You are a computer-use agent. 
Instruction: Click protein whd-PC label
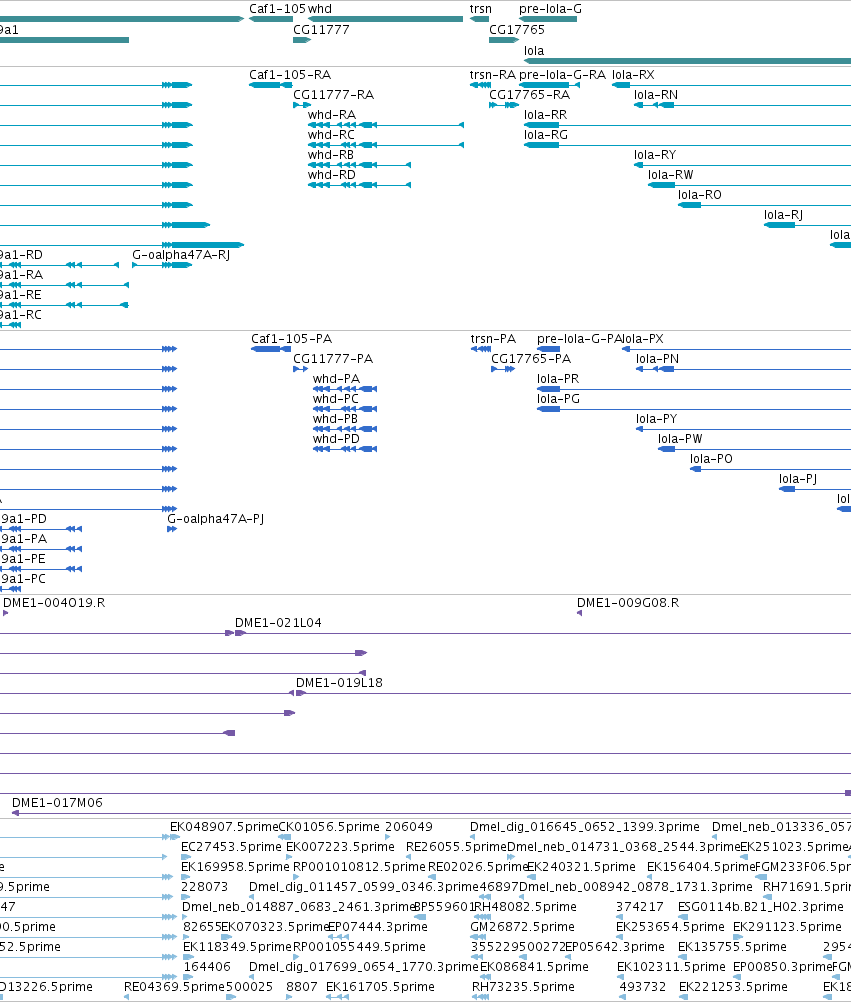(x=335, y=399)
